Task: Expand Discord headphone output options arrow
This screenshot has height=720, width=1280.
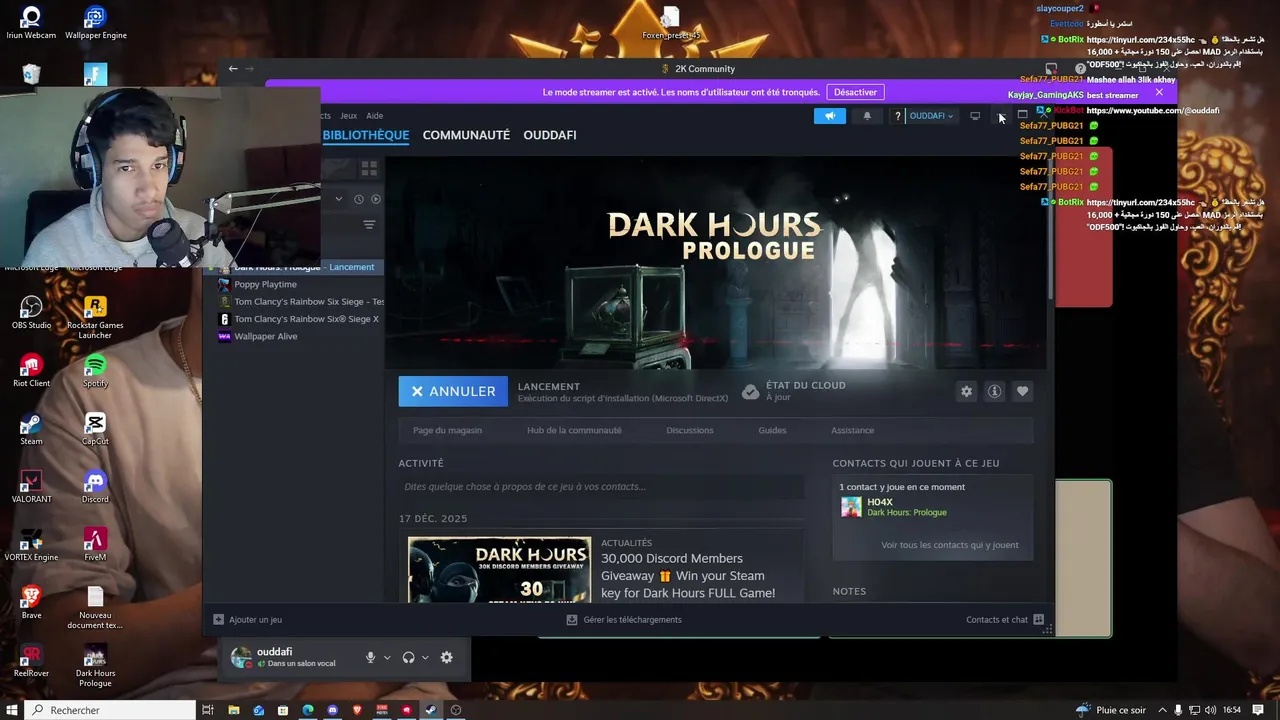Action: pyautogui.click(x=425, y=657)
